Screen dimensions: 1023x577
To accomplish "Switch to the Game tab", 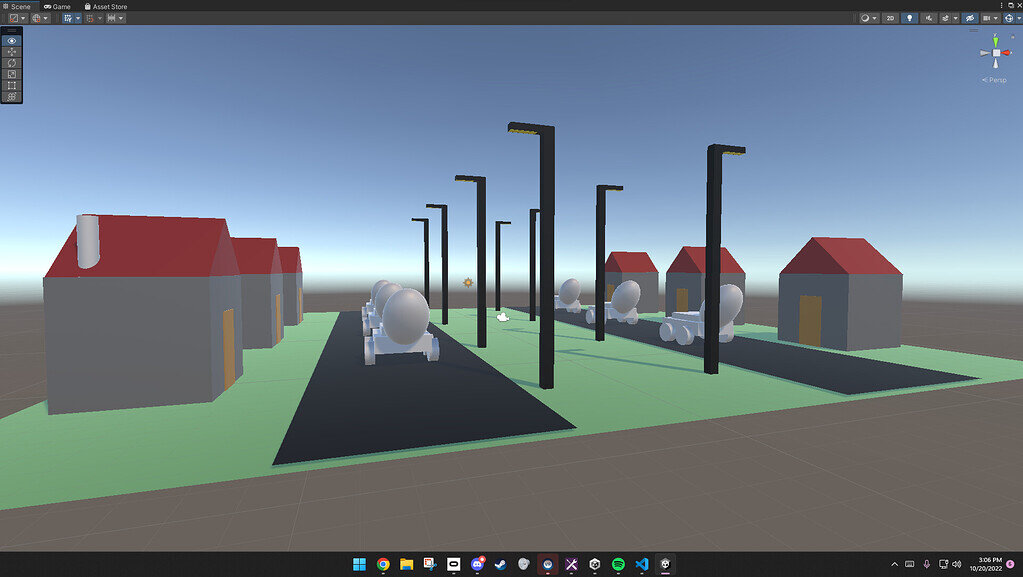I will (55, 5).
